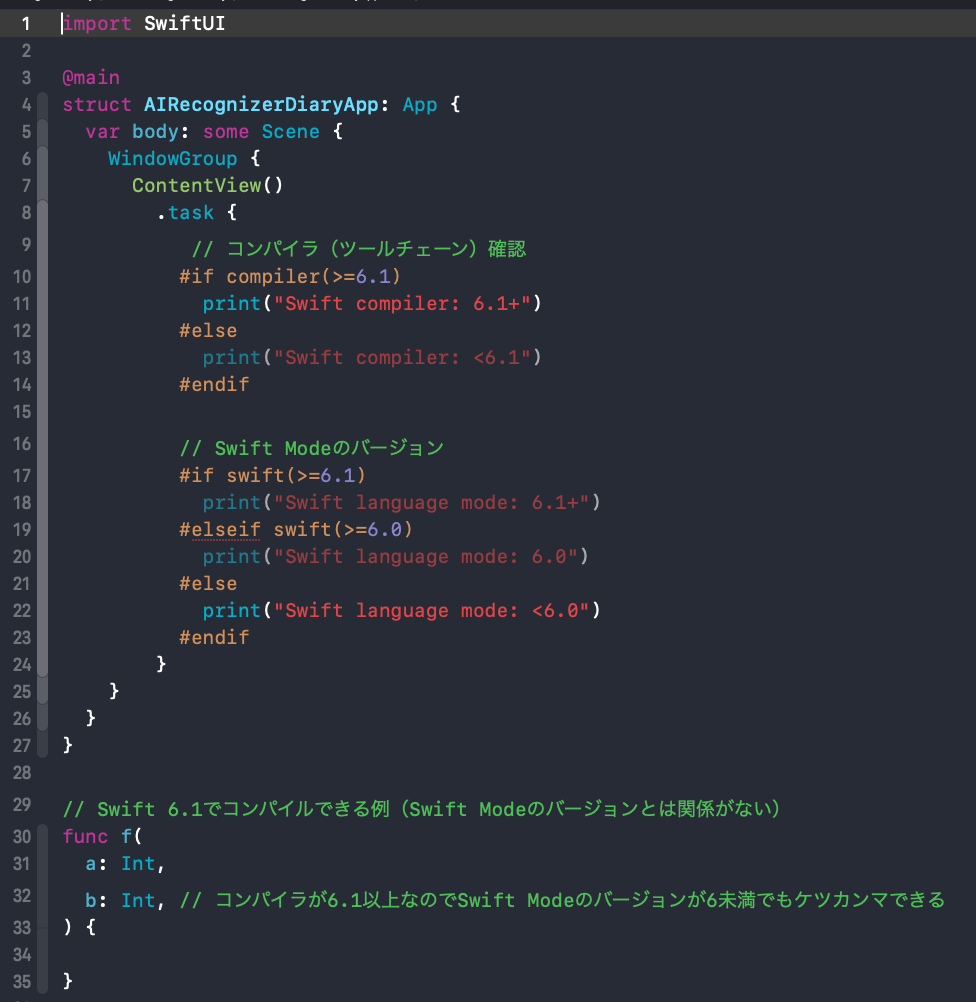Click 'WindowGroup' on line 6
The height and width of the screenshot is (1002, 976).
(173, 158)
